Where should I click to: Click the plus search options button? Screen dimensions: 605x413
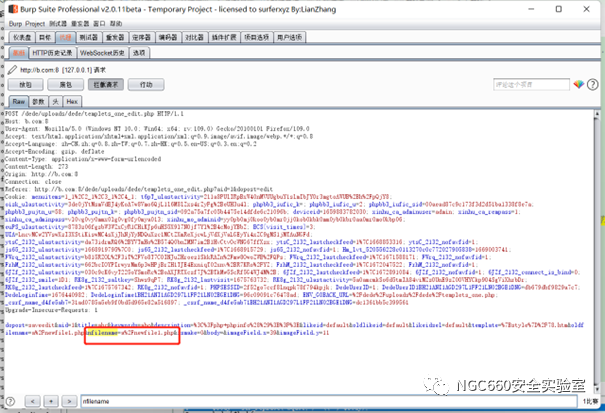(x=51, y=401)
